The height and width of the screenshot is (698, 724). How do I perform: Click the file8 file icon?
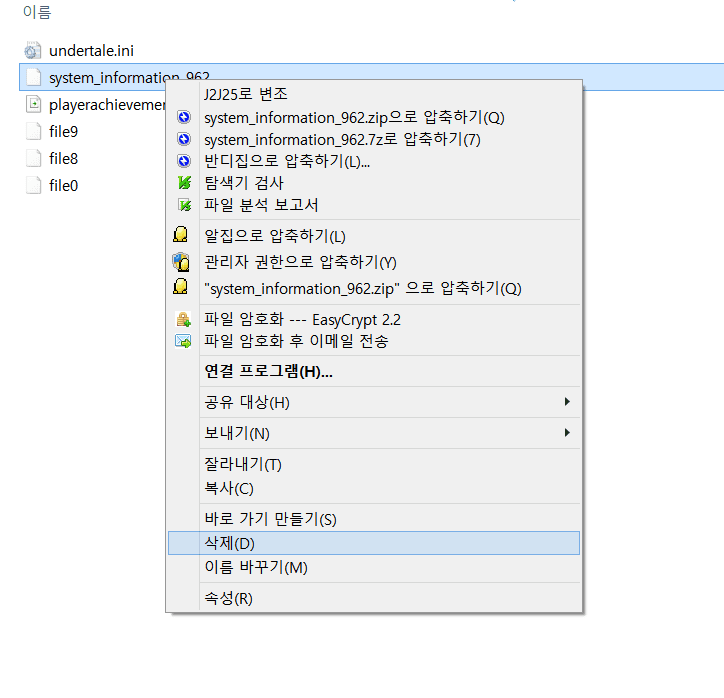click(34, 158)
